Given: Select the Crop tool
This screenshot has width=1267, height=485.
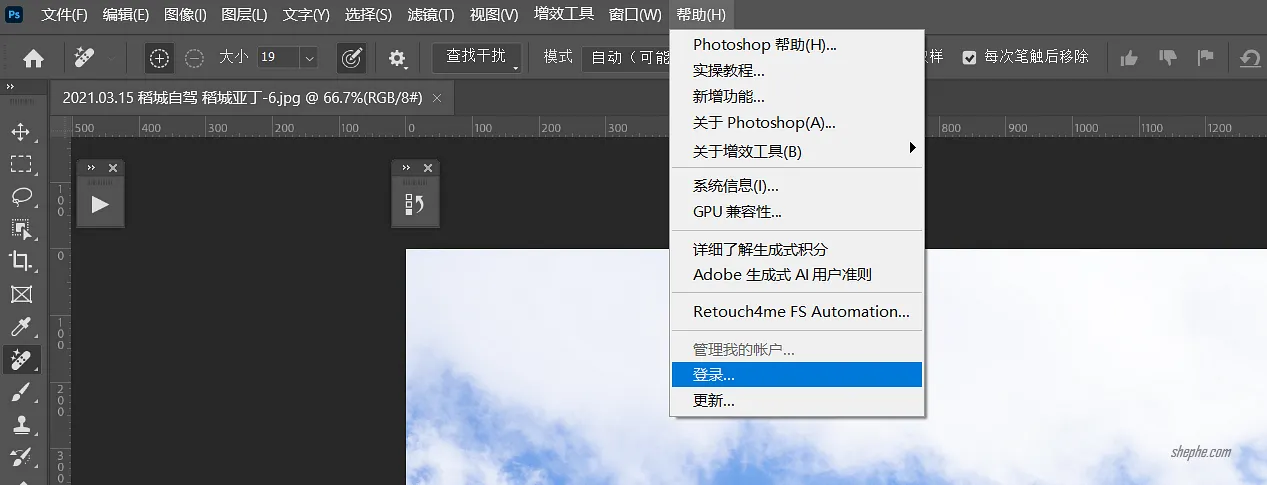Looking at the screenshot, I should pyautogui.click(x=21, y=261).
